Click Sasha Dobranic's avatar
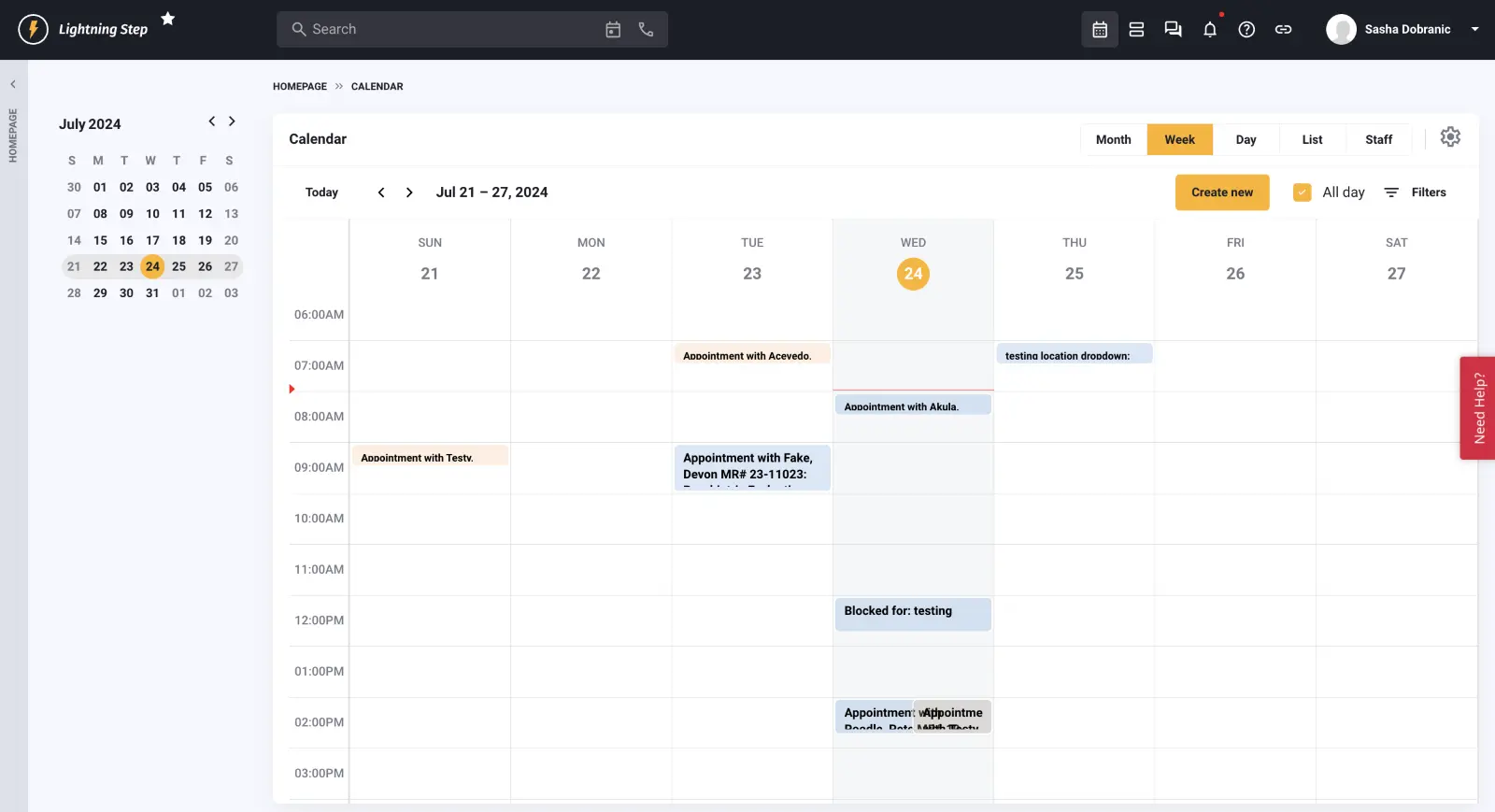This screenshot has height=812, width=1495. pos(1341,29)
